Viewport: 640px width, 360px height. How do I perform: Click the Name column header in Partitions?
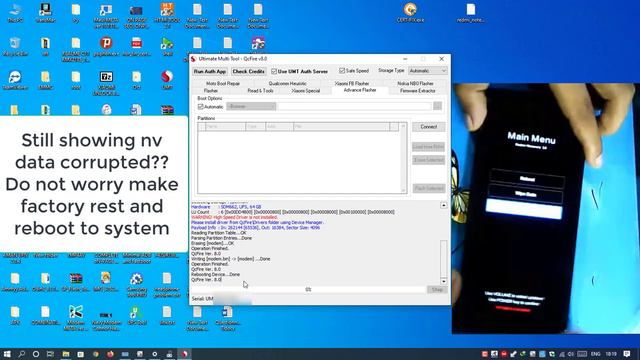(x=225, y=127)
